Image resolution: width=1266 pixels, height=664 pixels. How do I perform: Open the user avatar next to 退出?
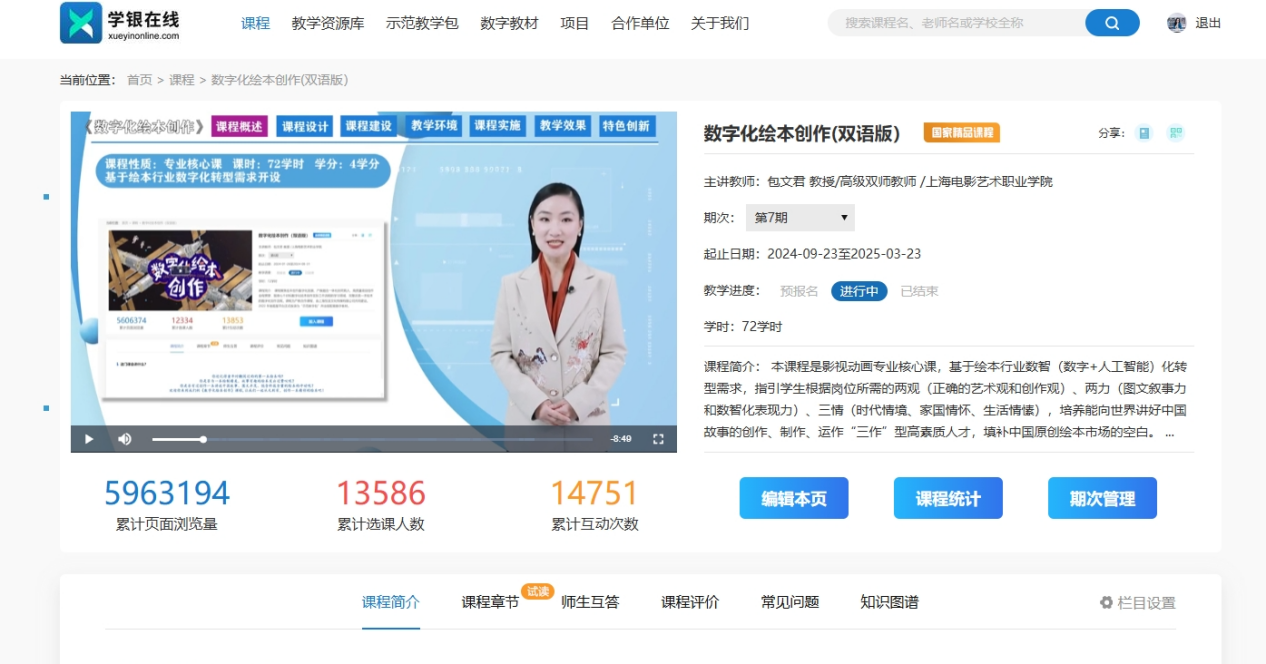click(1176, 23)
